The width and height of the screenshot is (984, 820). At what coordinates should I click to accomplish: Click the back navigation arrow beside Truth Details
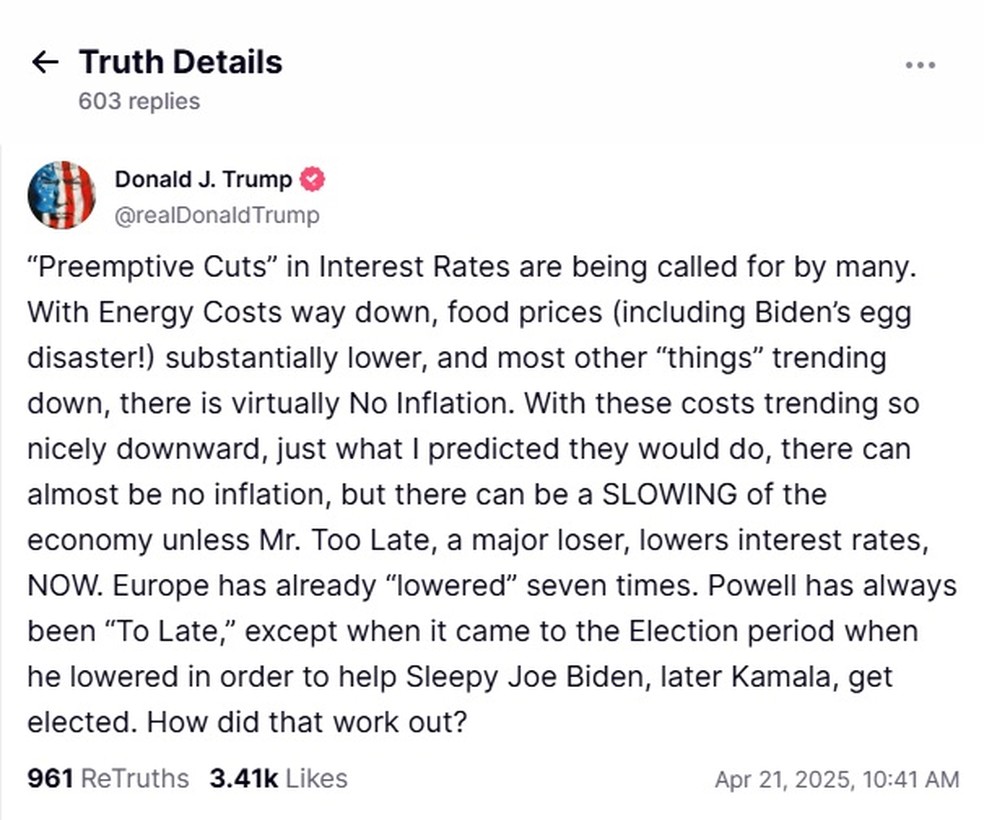[x=45, y=62]
